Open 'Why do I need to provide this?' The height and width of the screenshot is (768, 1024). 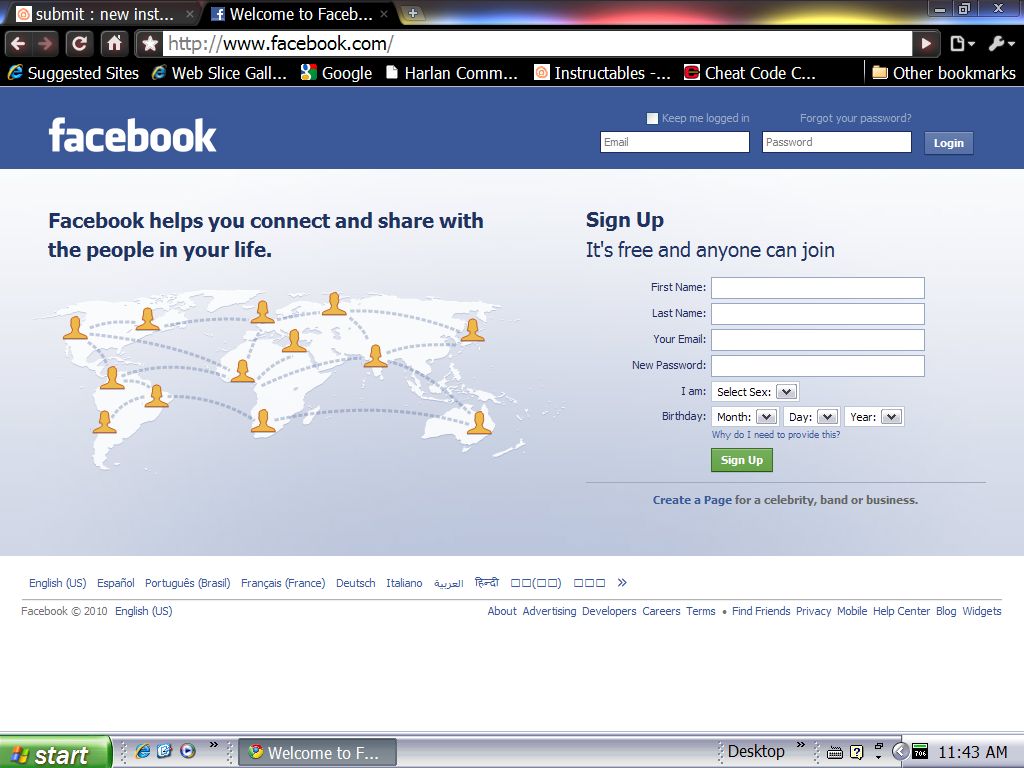pos(776,434)
